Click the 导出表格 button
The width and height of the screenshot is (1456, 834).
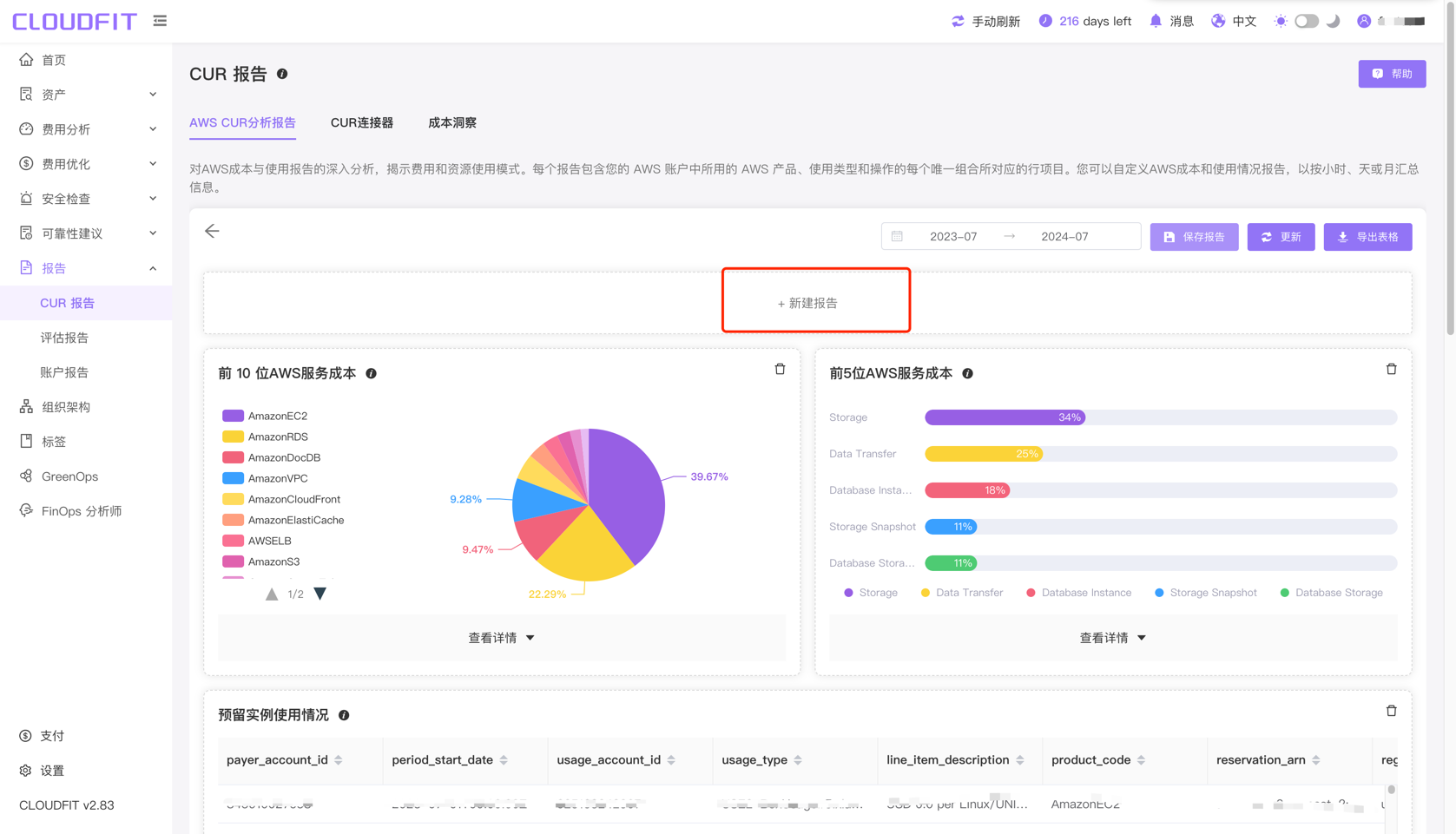pos(1367,237)
